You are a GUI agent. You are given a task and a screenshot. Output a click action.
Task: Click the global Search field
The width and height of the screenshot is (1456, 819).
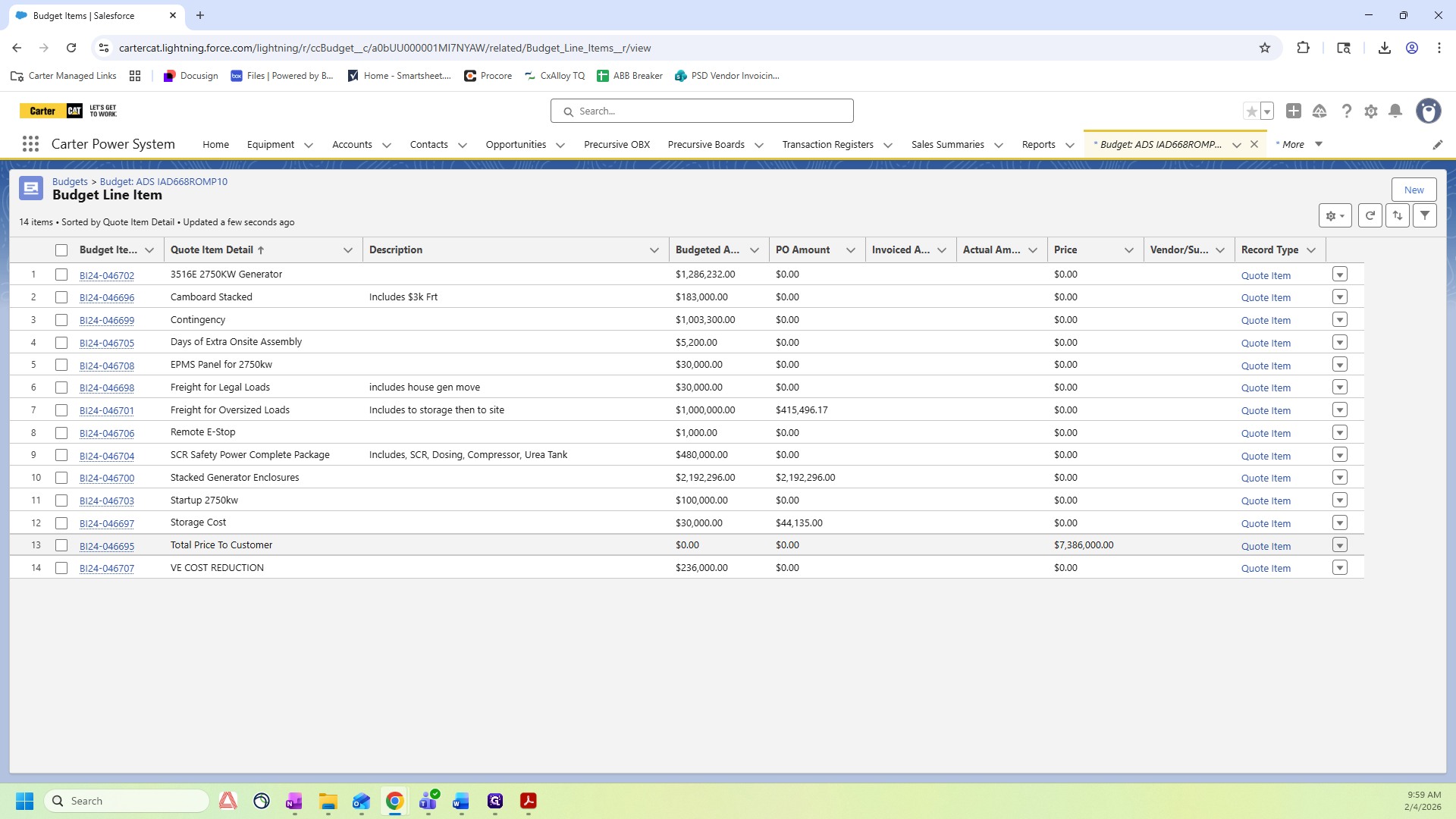tap(701, 111)
